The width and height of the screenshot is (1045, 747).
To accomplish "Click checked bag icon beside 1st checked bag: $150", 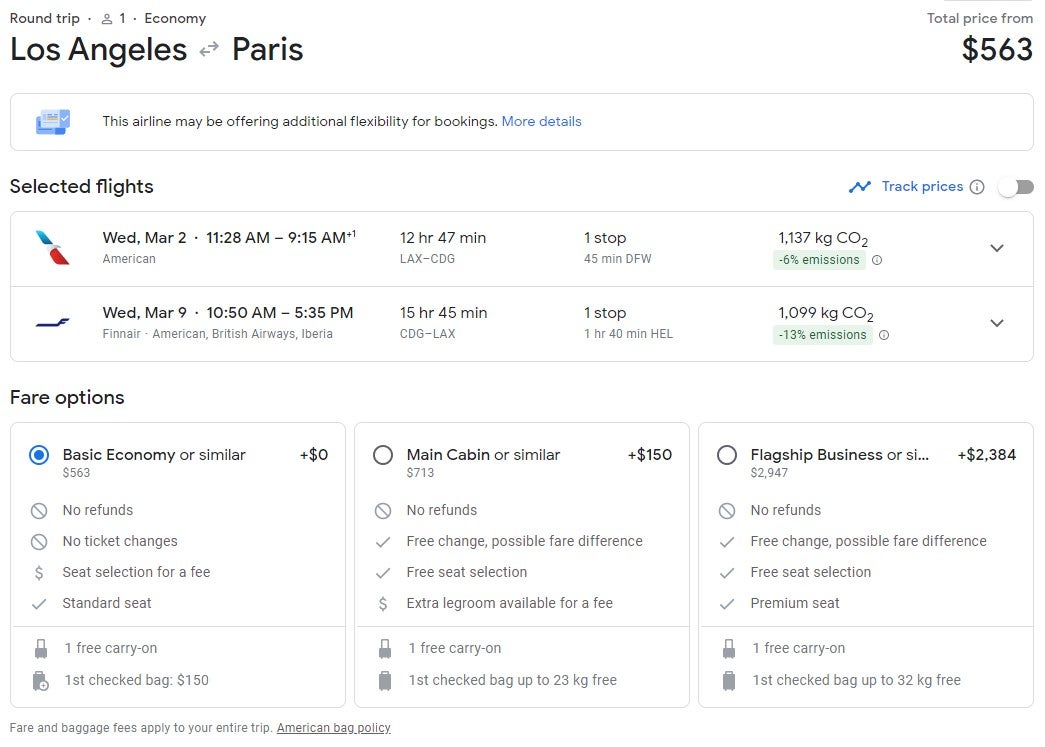I will [41, 680].
